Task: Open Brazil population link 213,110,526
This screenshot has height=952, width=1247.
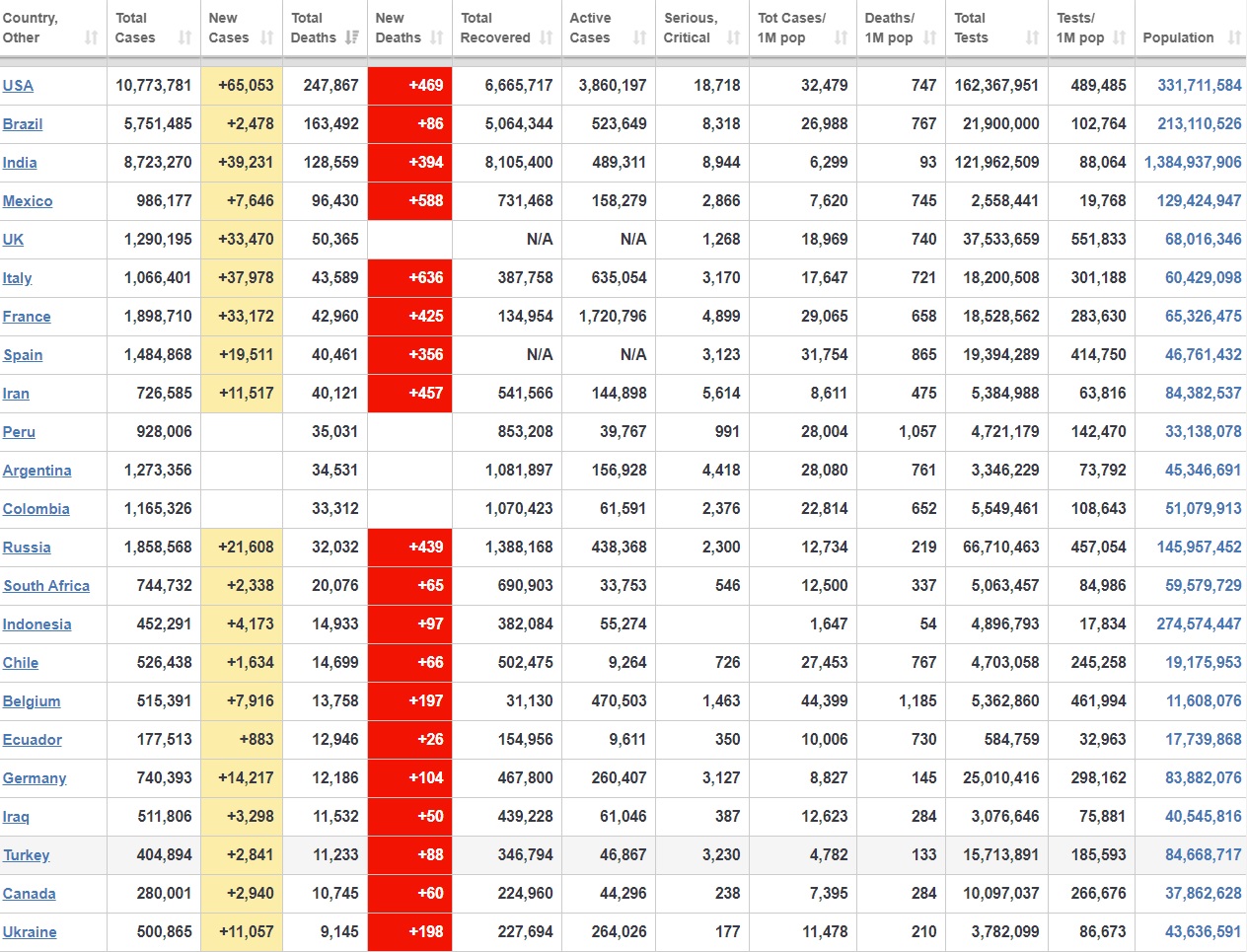Action: [x=1200, y=123]
